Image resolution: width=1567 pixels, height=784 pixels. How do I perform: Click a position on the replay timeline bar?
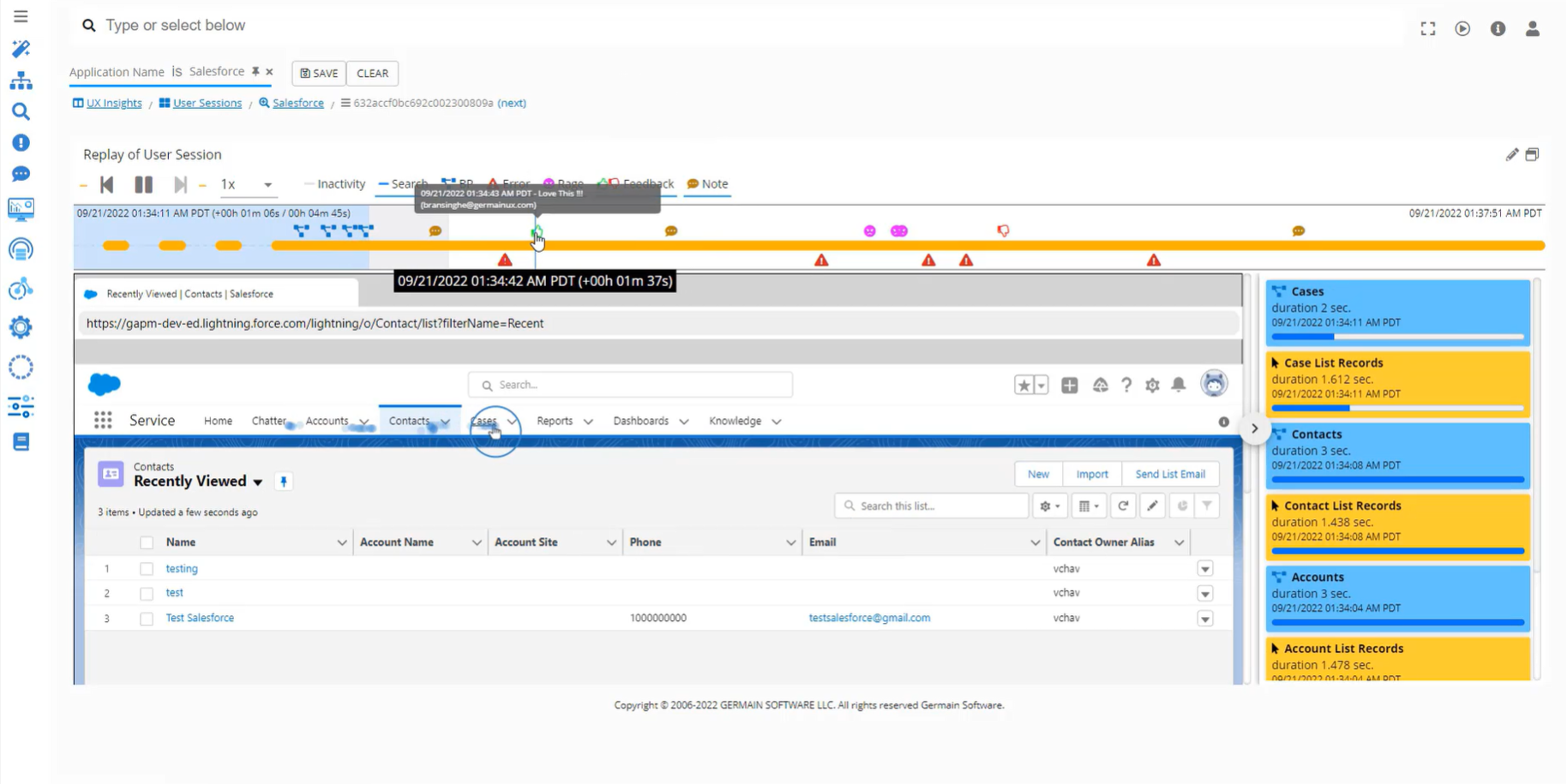pos(771,245)
